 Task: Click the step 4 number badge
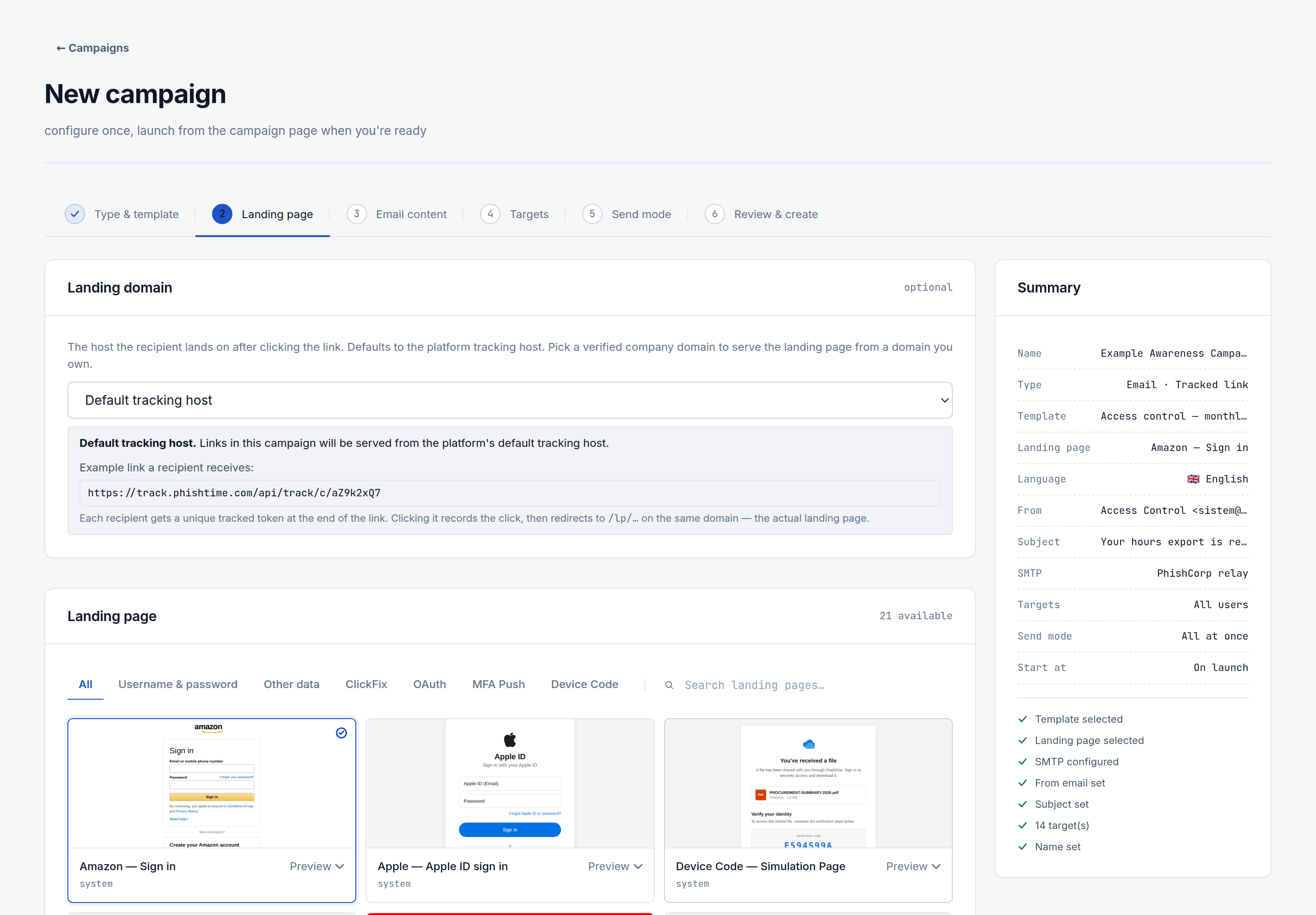(x=490, y=214)
